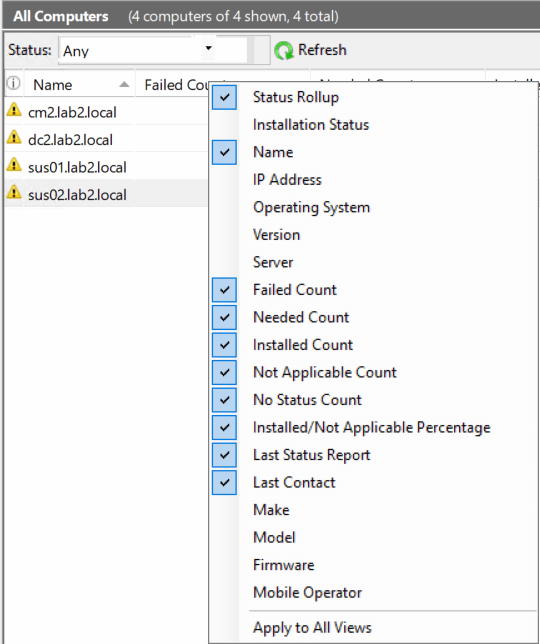Click the information icon column header

pyautogui.click(x=14, y=83)
